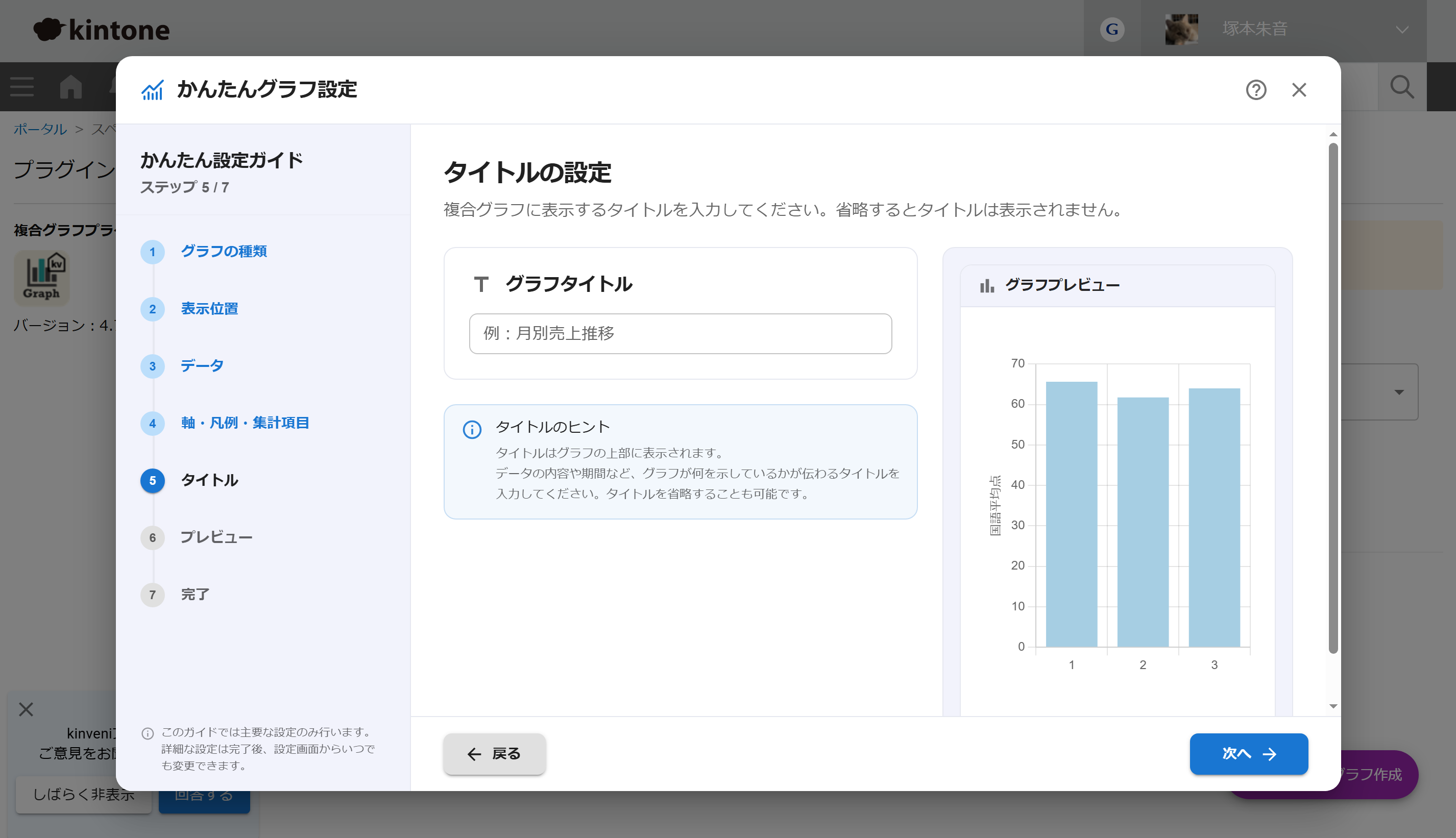This screenshot has width=1456, height=838.
Task: Click bar 3 in the preview chart
Action: click(x=1214, y=517)
